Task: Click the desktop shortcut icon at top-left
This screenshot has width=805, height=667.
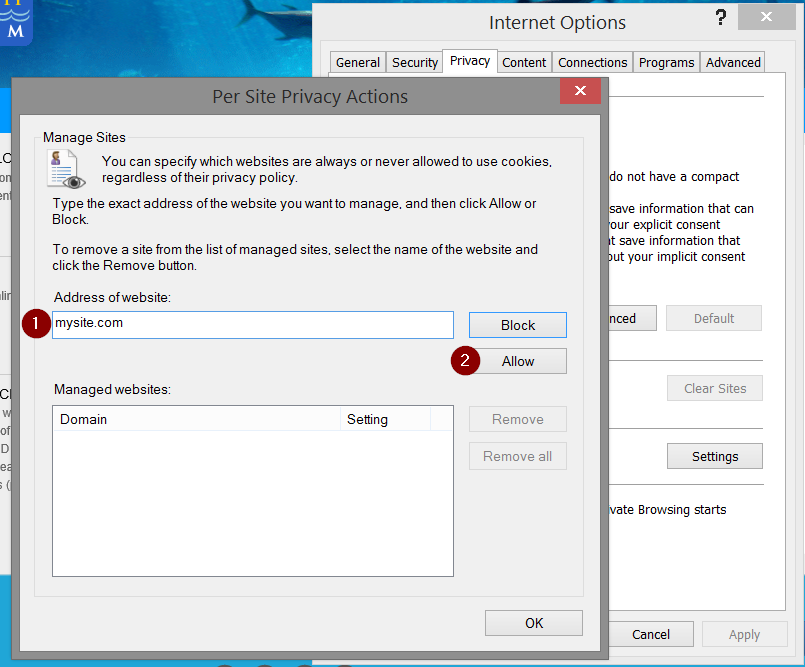Action: 16,22
